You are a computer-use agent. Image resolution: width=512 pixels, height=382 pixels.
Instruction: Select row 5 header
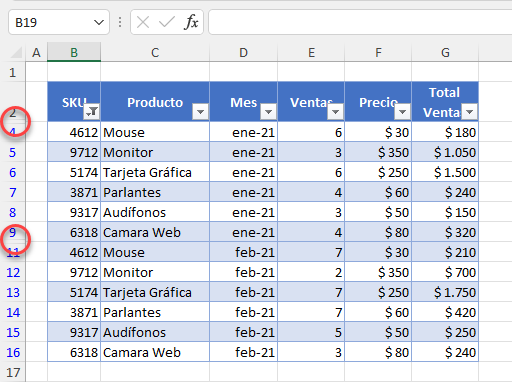13,152
